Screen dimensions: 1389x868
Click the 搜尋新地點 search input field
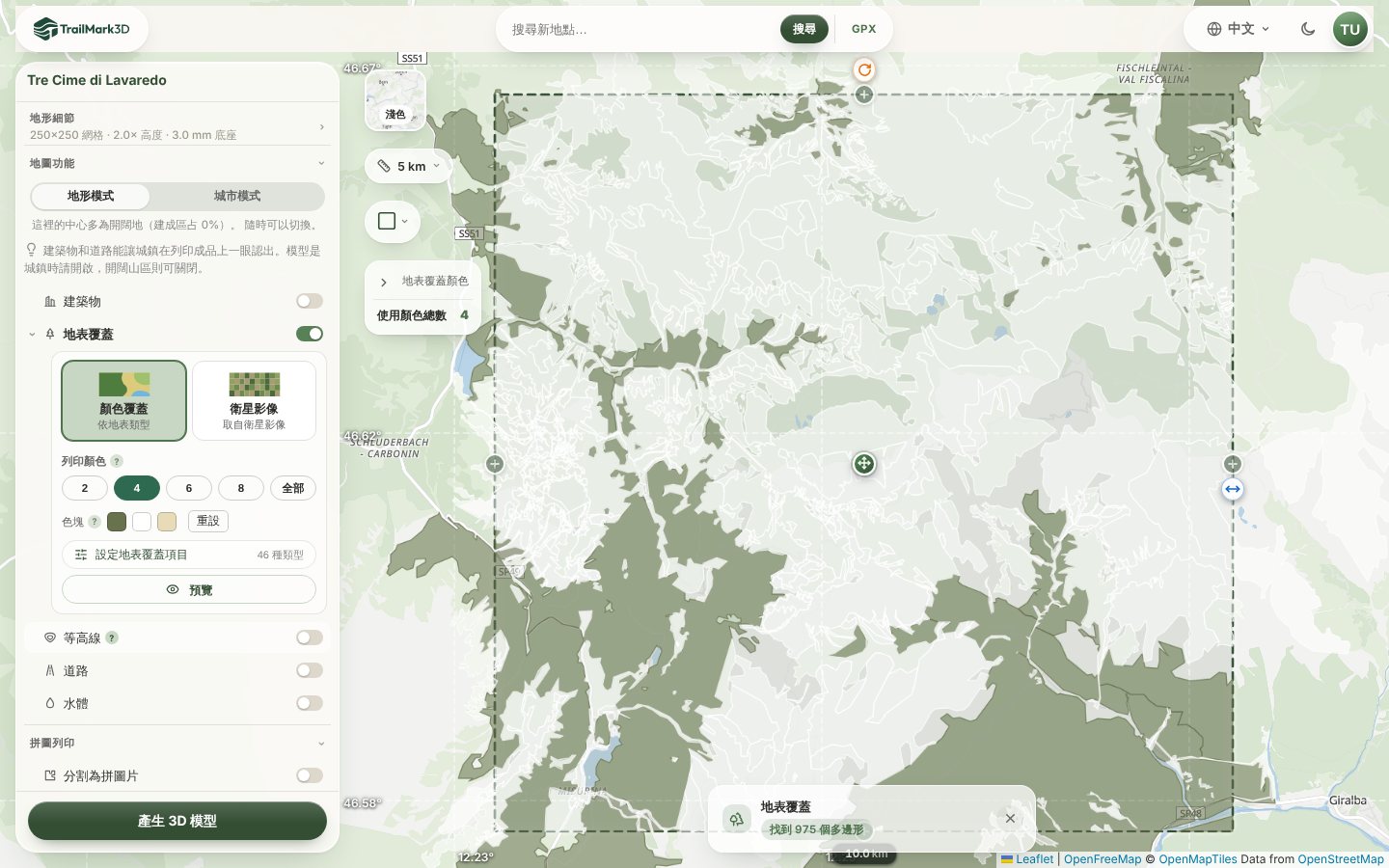(x=640, y=30)
